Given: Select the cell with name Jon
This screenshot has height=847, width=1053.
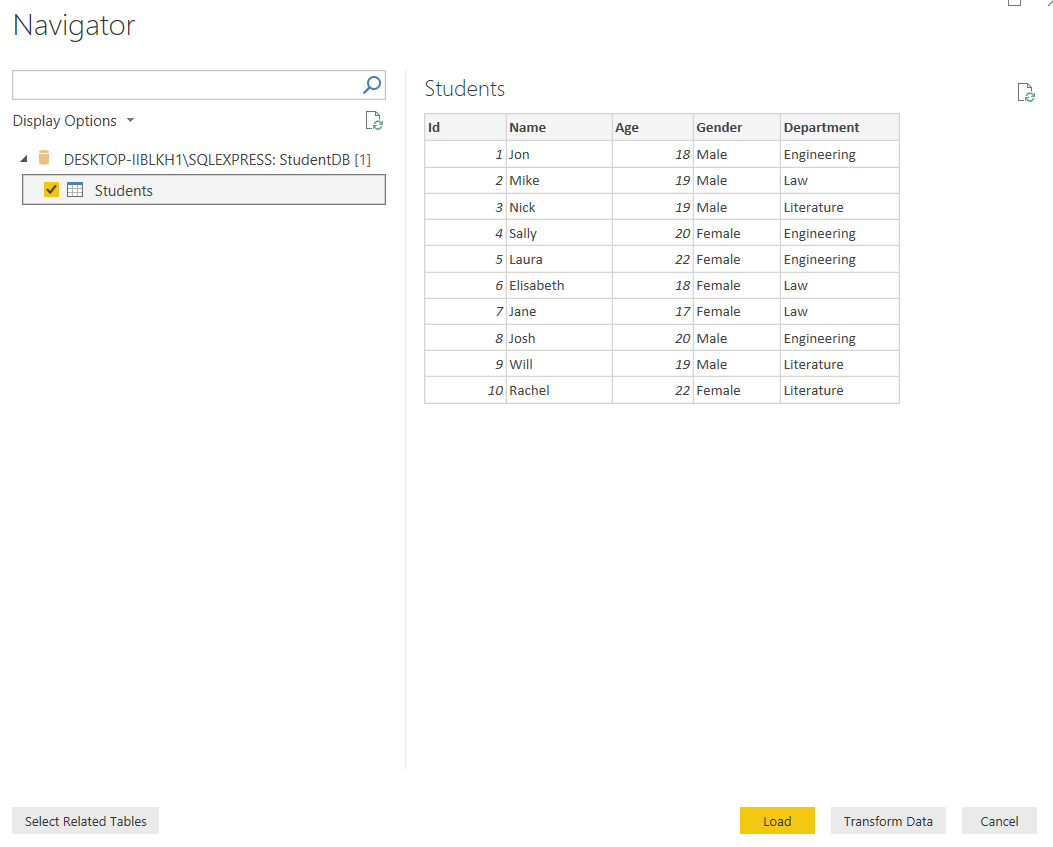Looking at the screenshot, I should (559, 154).
